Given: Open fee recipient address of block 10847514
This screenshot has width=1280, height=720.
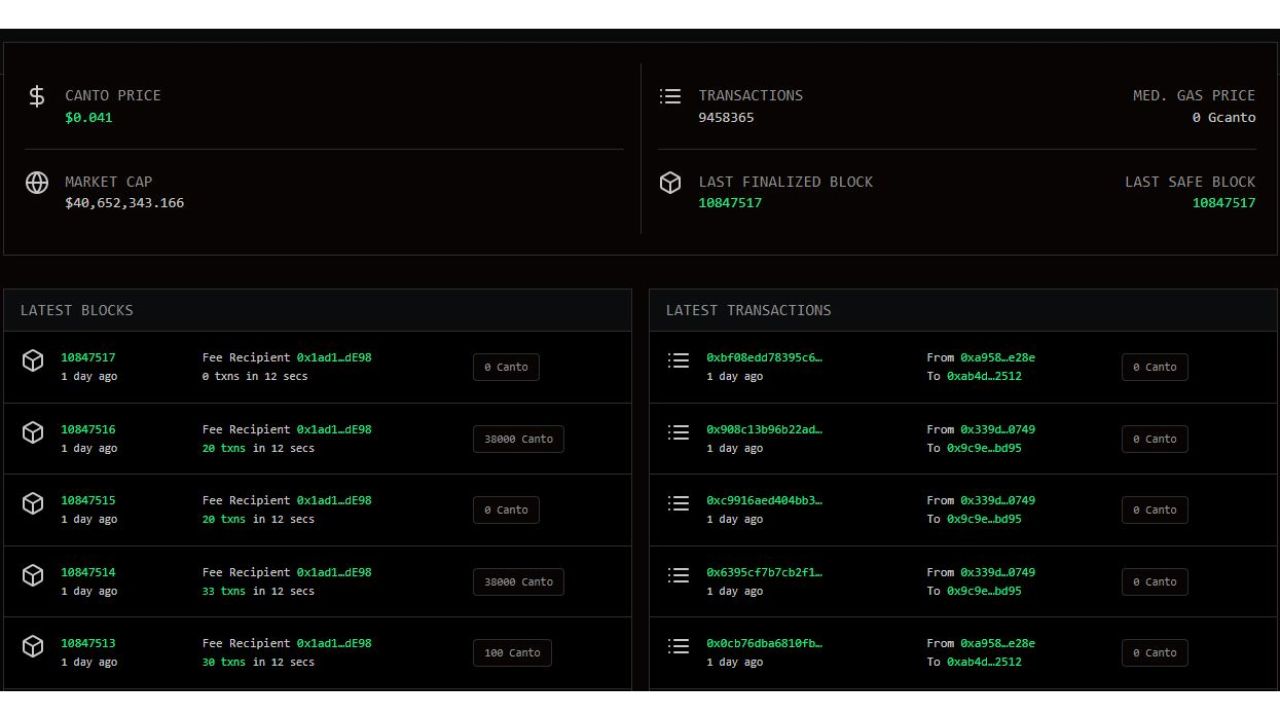Looking at the screenshot, I should [334, 573].
